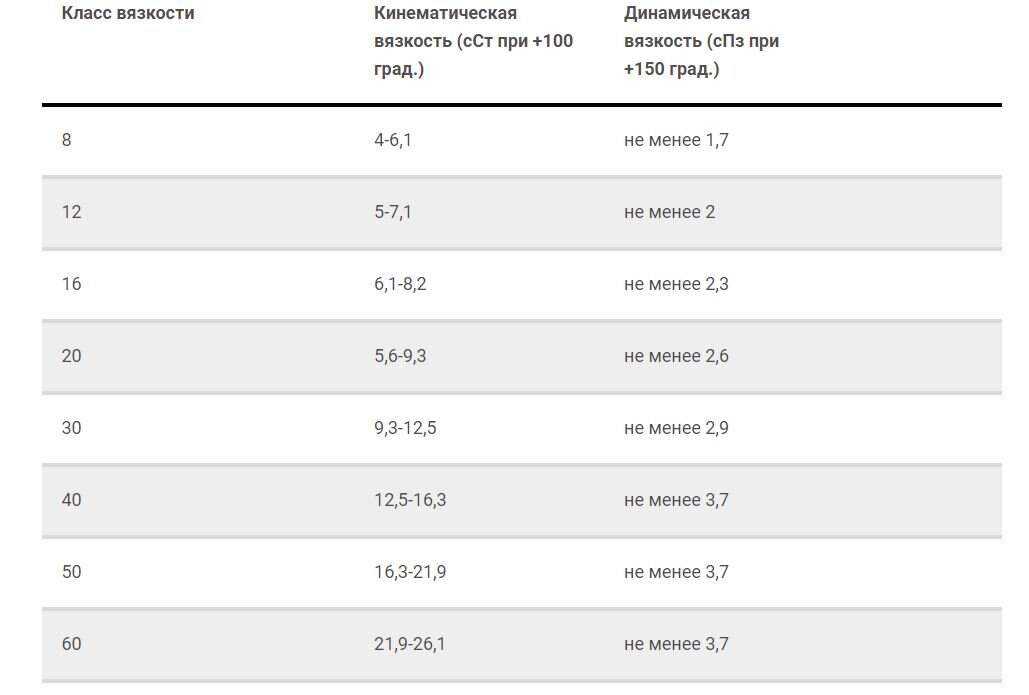This screenshot has width=1029, height=695.
Task: Click the kinematic value "6,1-8,2"
Action: [x=400, y=284]
